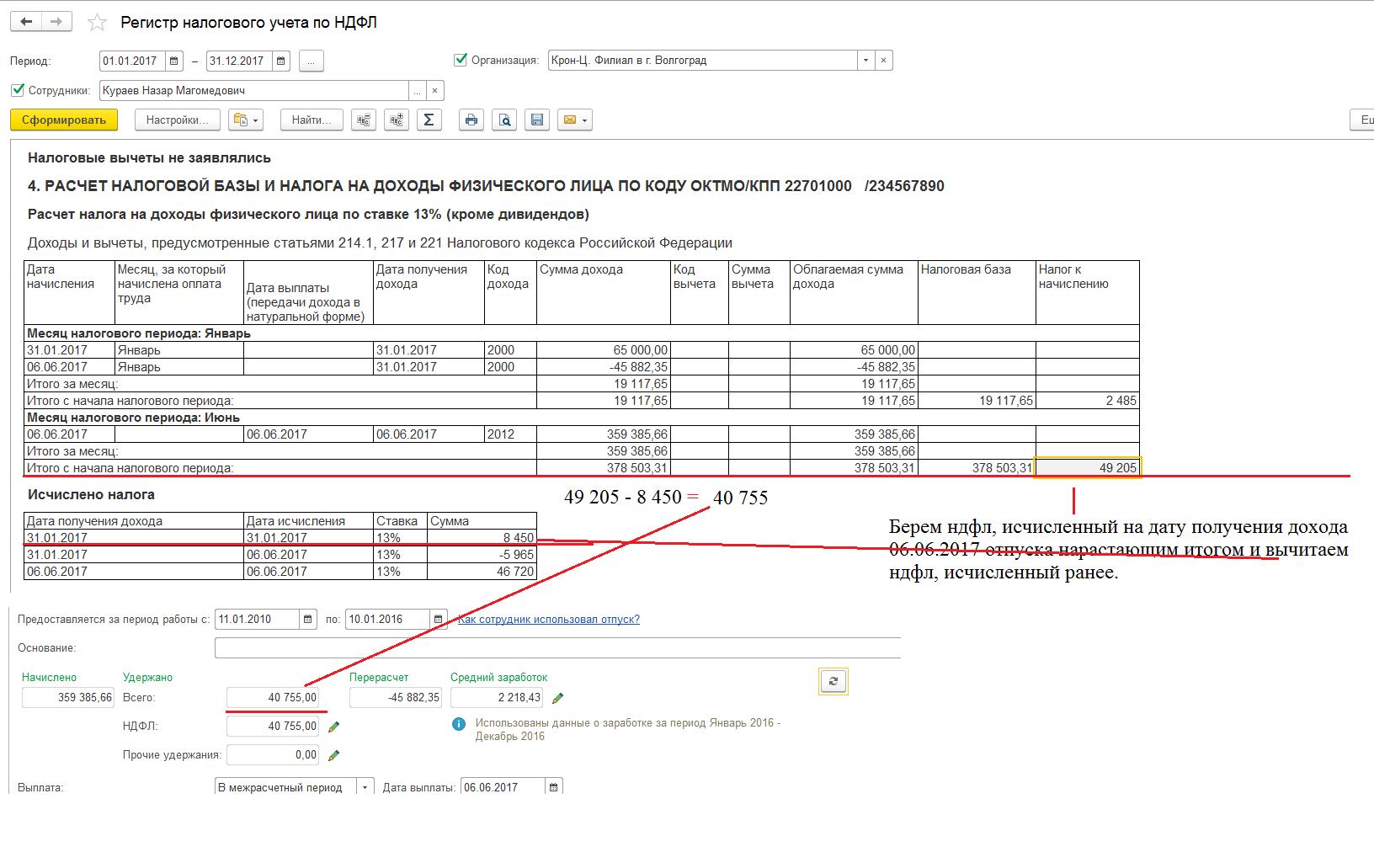The width and height of the screenshot is (1374, 868).
Task: Click the Начислено field 359 385,66
Action: pos(68,698)
